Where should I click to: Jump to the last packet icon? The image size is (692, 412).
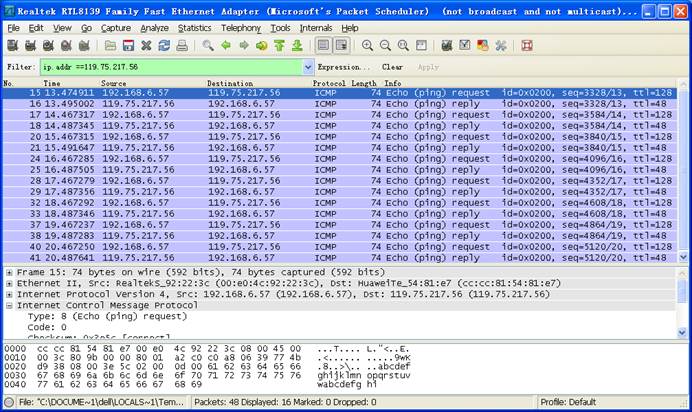[297, 45]
